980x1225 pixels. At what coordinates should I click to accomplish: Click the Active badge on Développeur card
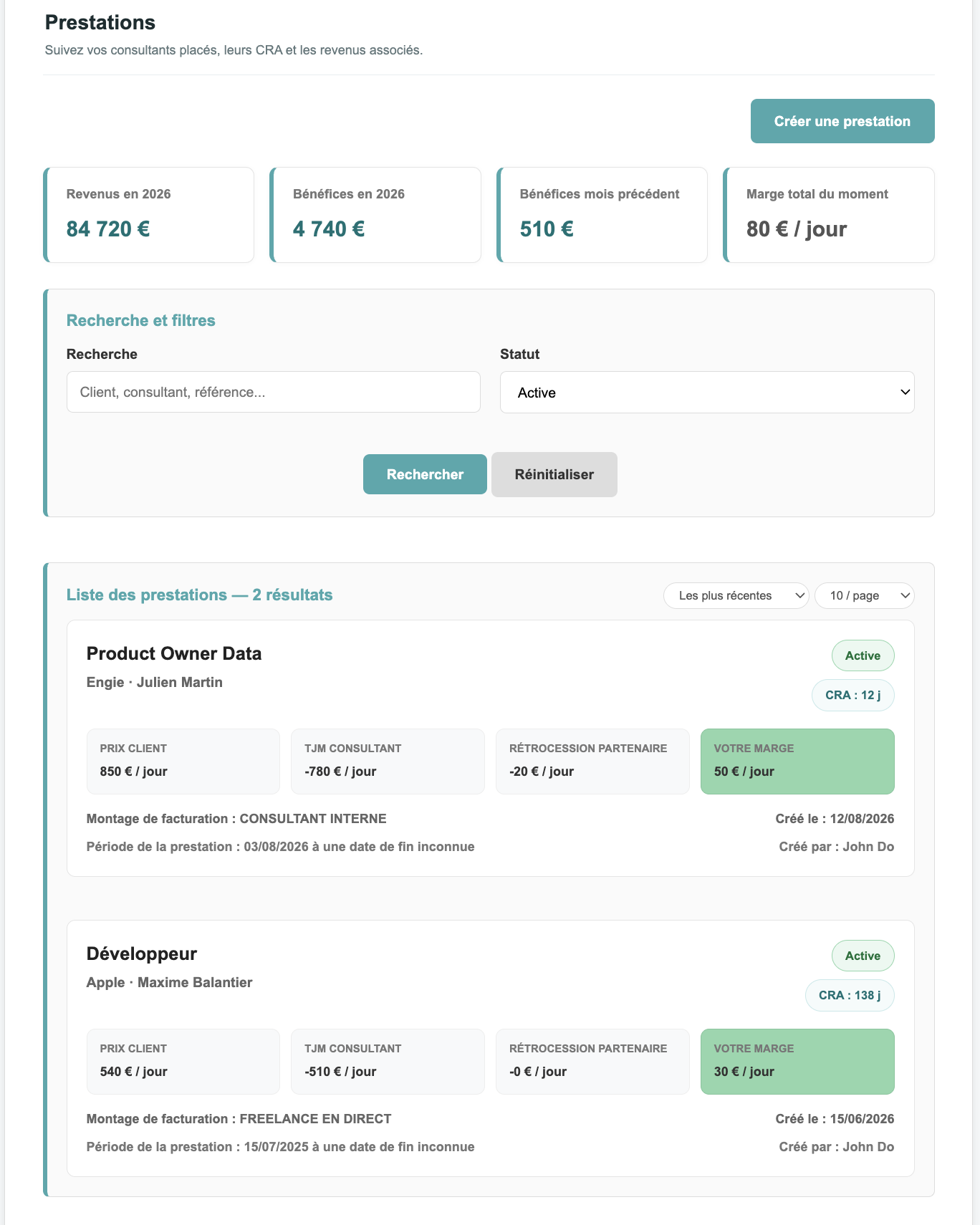tap(863, 956)
